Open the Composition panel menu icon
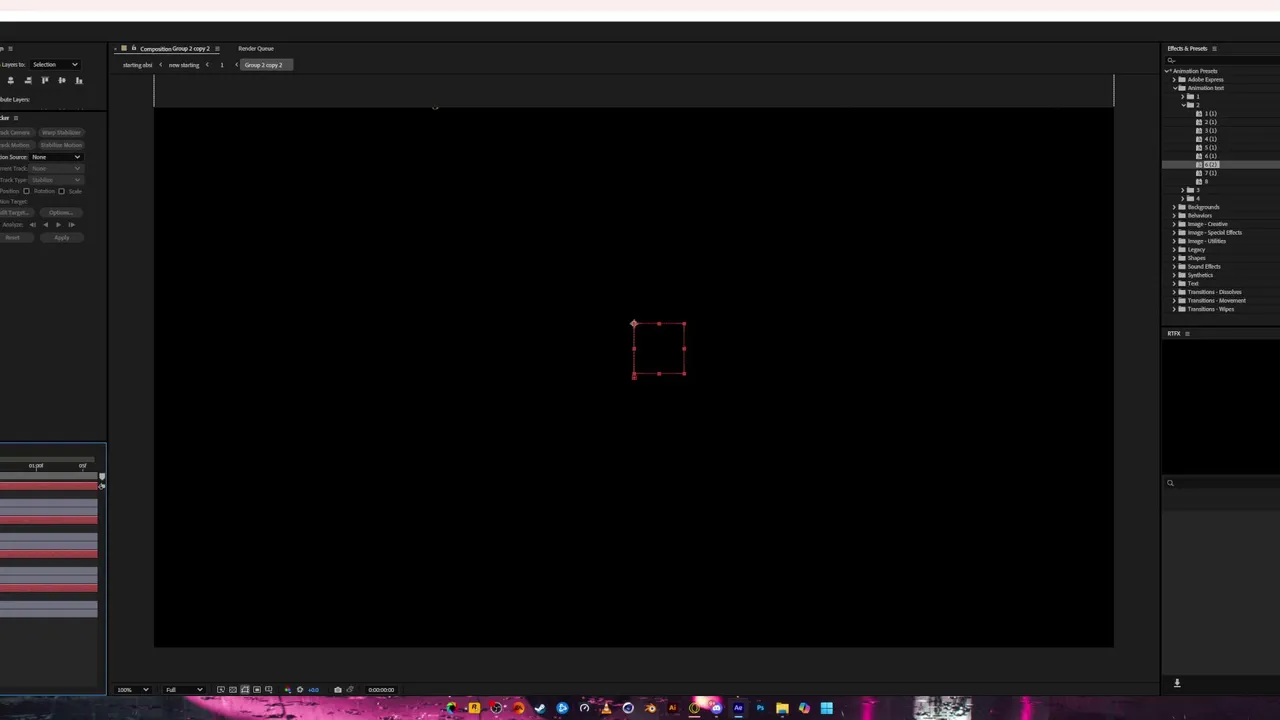Viewport: 1280px width, 720px height. [217, 48]
